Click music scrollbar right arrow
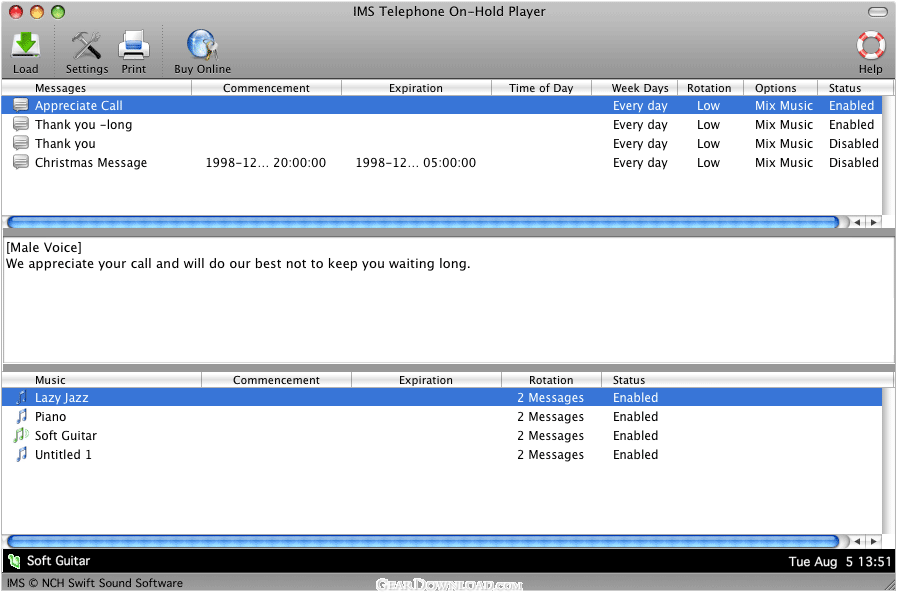This screenshot has height=593, width=898. click(873, 541)
